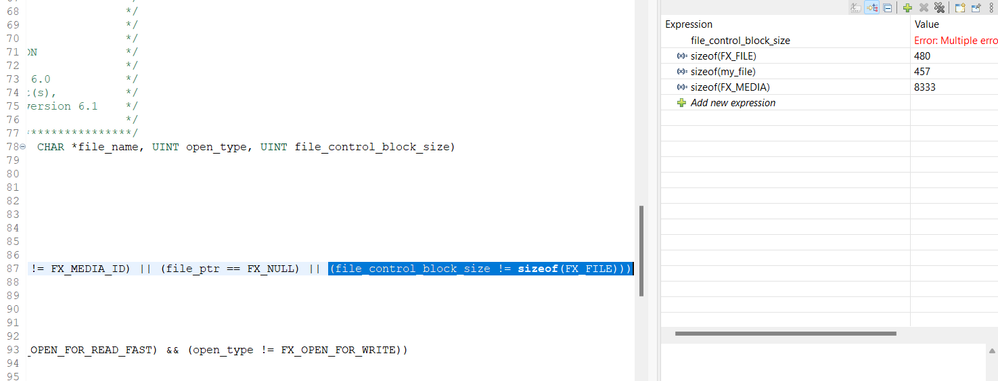Viewport: 998px width, 381px height.
Task: Click the icon beside sizeof(my_file)
Action: click(x=682, y=71)
